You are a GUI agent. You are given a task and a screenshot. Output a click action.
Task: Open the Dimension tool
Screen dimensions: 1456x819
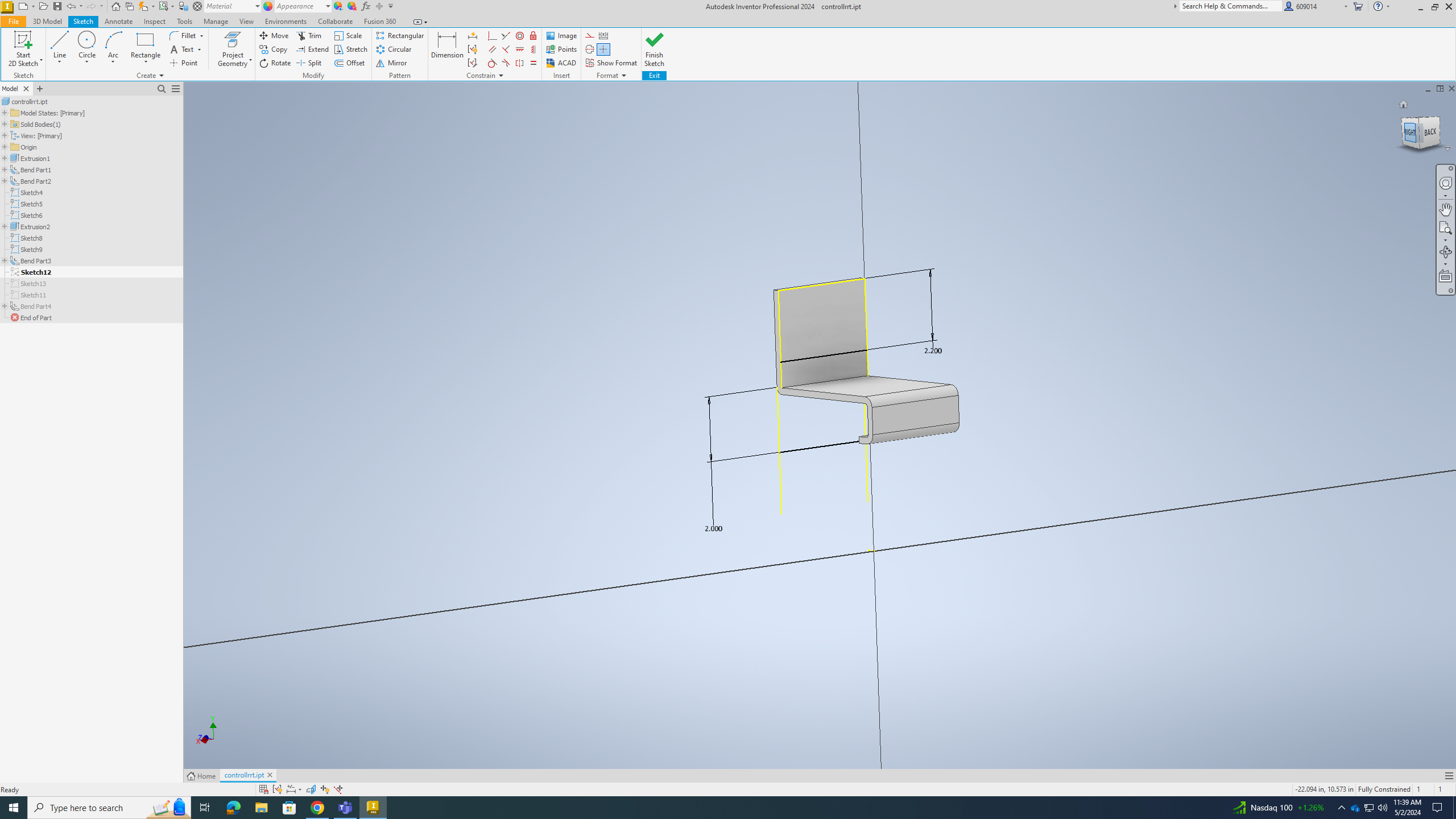(446, 45)
